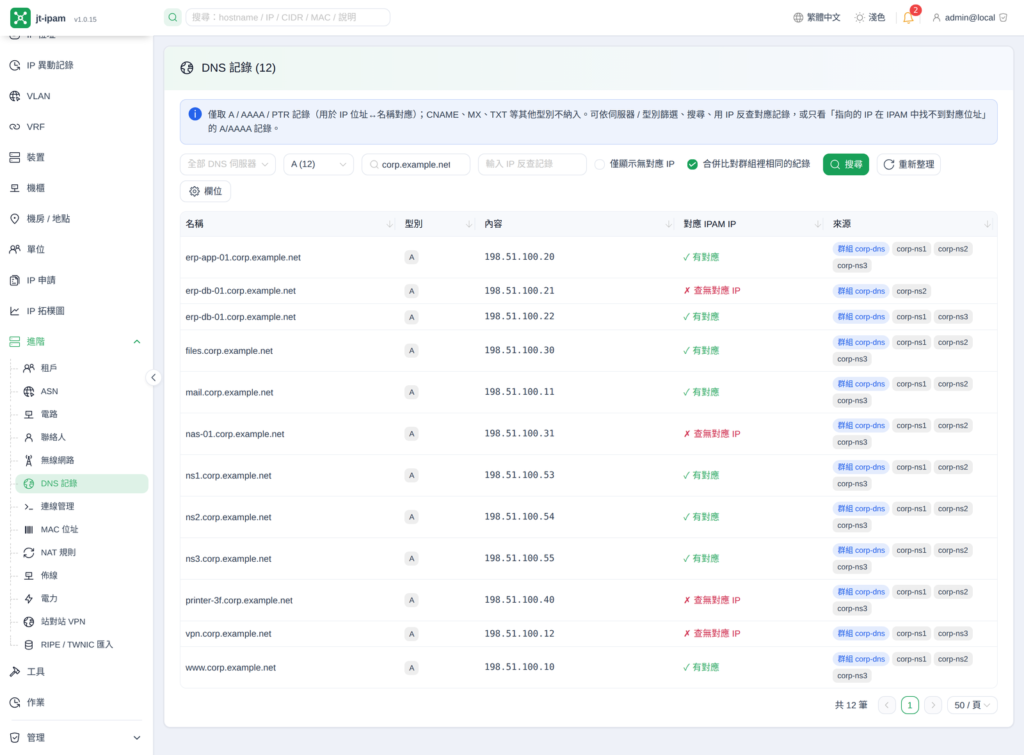The image size is (1024, 755).
Task: Toggle the light theme sun icon
Action: click(x=859, y=18)
